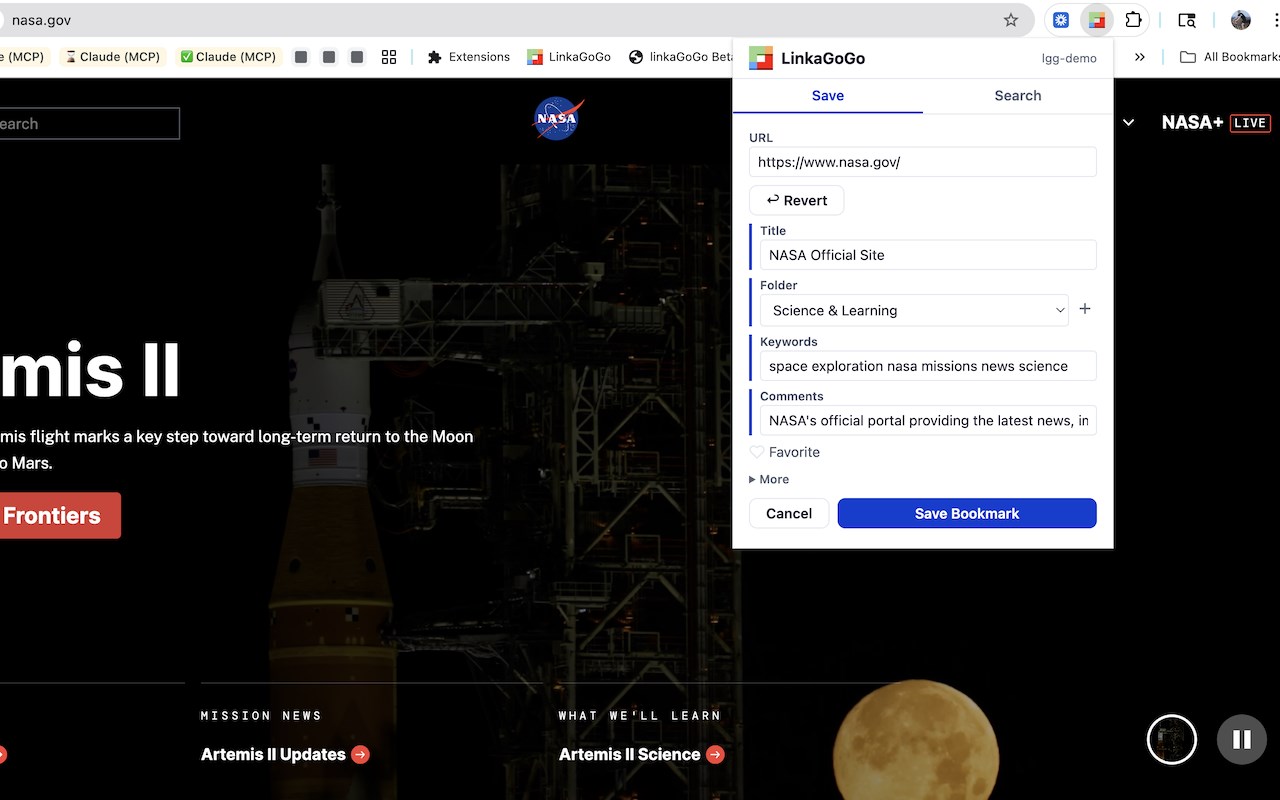Pause the hero background video

1242,739
